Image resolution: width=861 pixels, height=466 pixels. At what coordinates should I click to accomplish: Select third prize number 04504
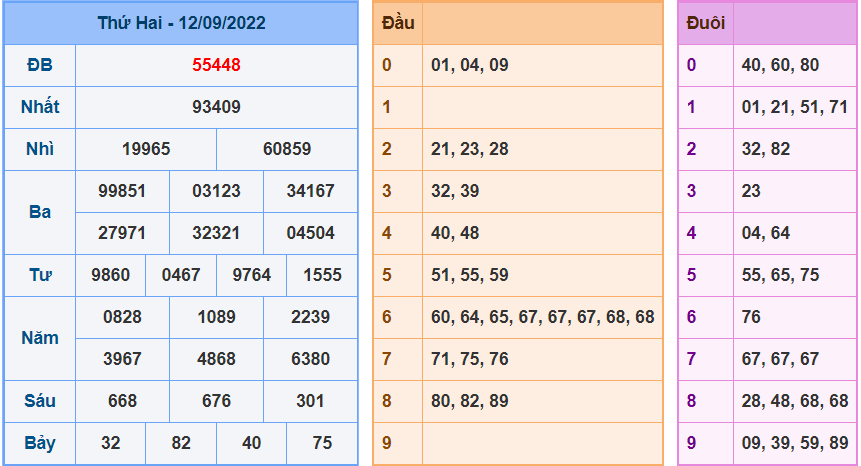310,233
